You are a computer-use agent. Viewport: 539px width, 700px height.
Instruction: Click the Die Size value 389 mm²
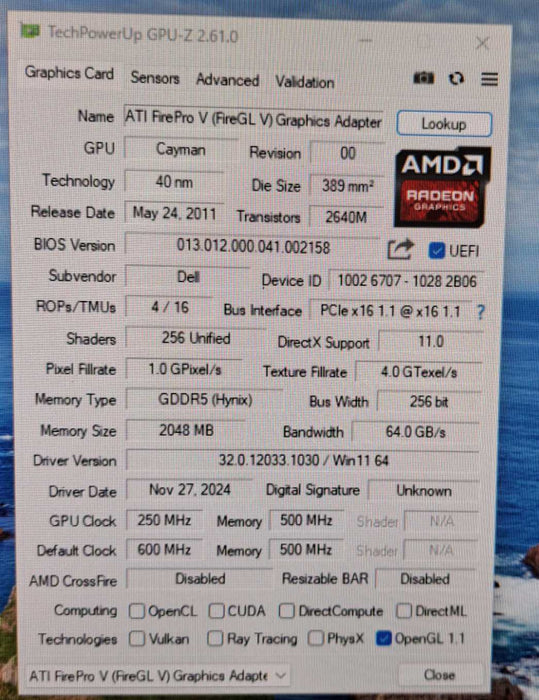tap(347, 186)
